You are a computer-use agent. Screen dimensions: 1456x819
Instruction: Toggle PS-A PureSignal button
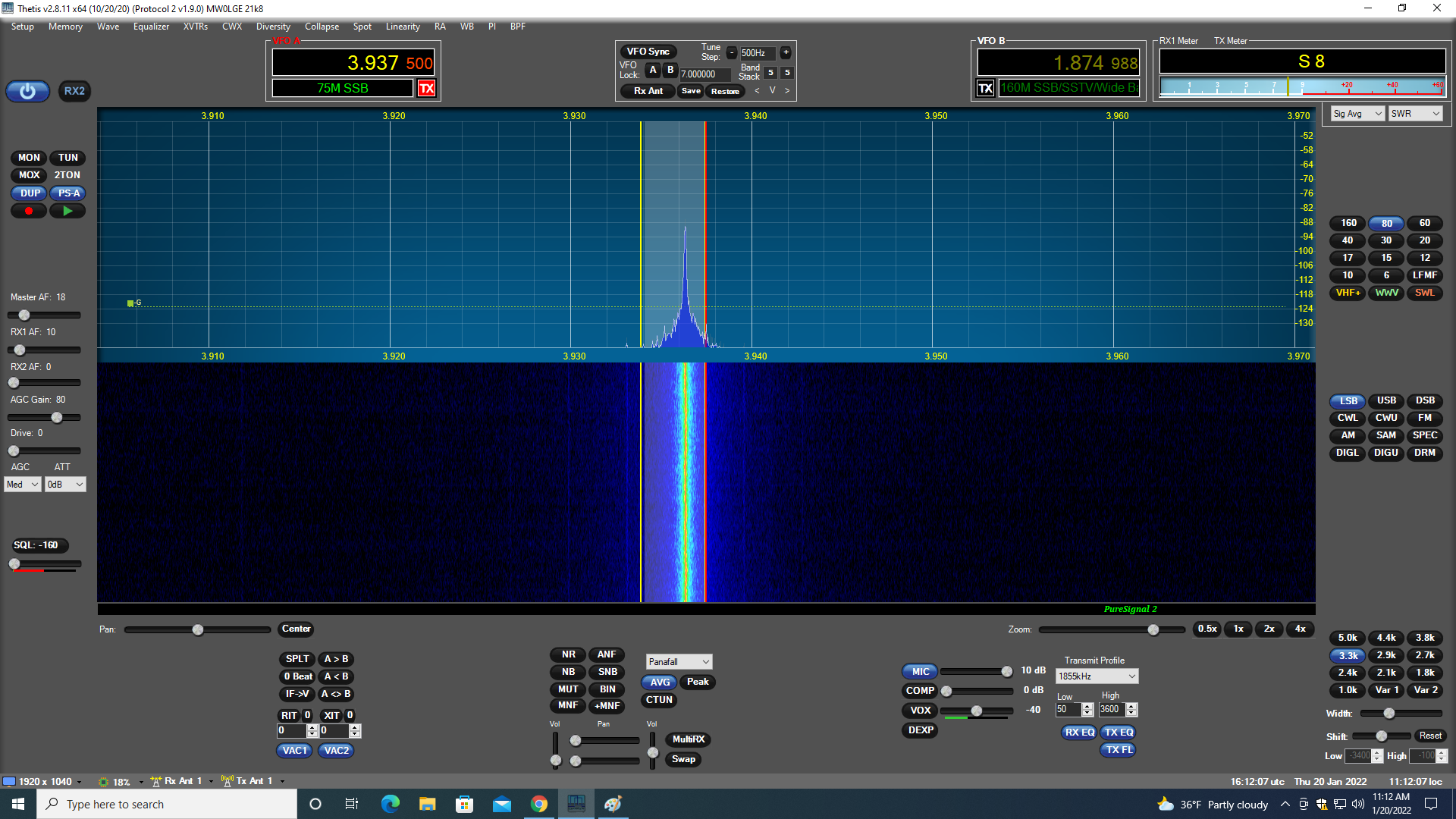(67, 193)
